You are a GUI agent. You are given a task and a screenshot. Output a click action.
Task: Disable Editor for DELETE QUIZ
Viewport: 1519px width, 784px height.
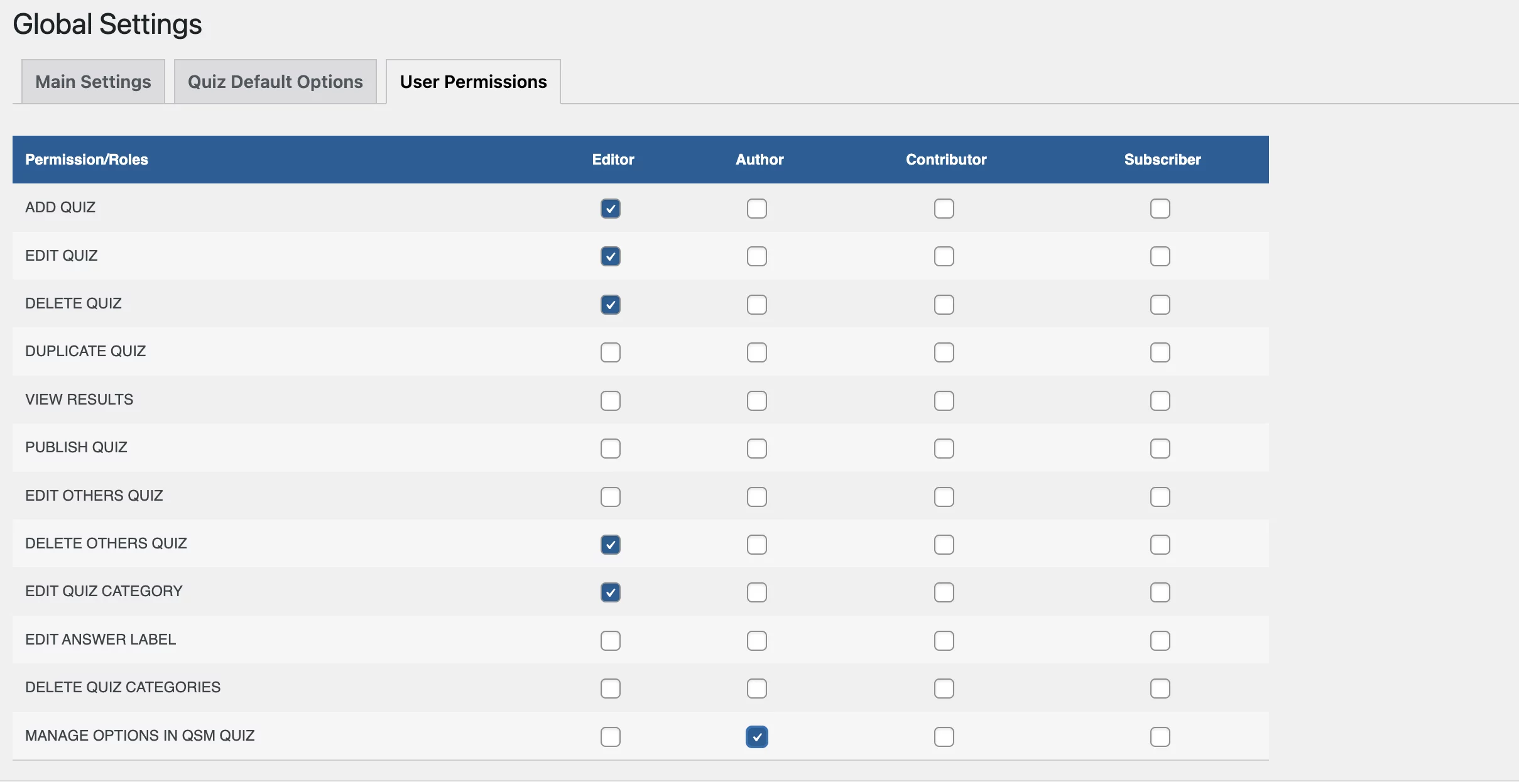pos(611,305)
